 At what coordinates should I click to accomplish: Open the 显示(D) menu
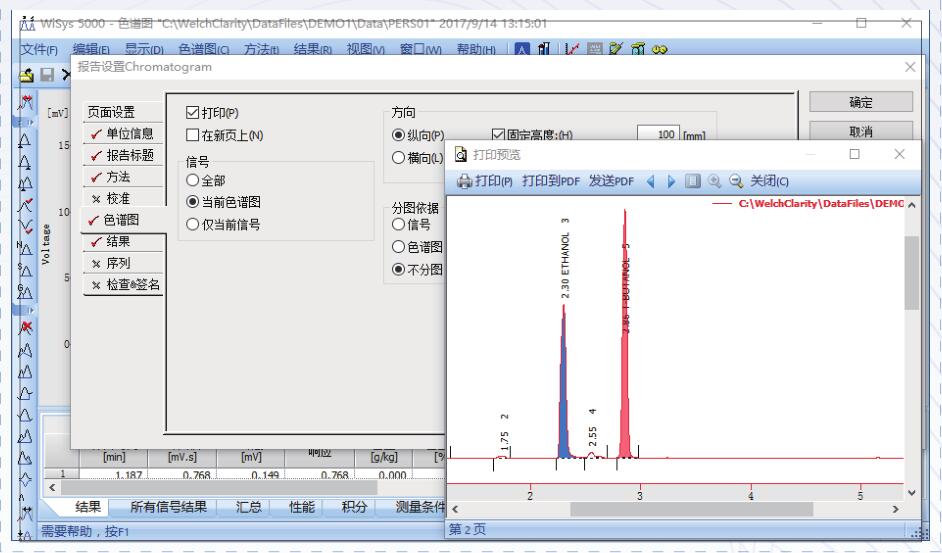click(144, 49)
